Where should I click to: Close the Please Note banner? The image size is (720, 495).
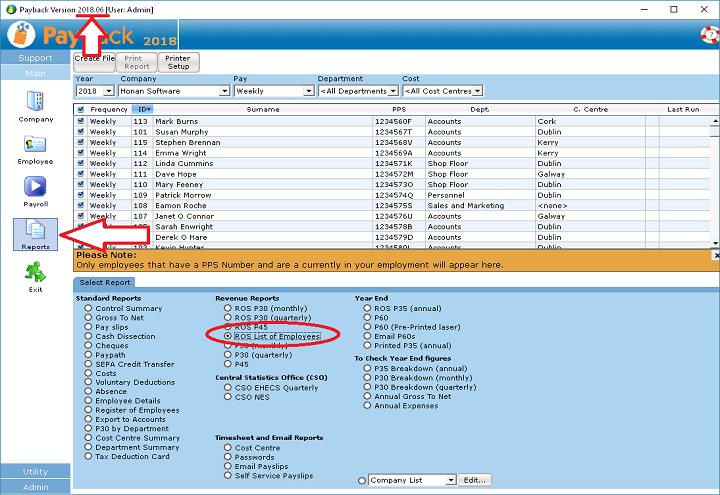coord(716,255)
